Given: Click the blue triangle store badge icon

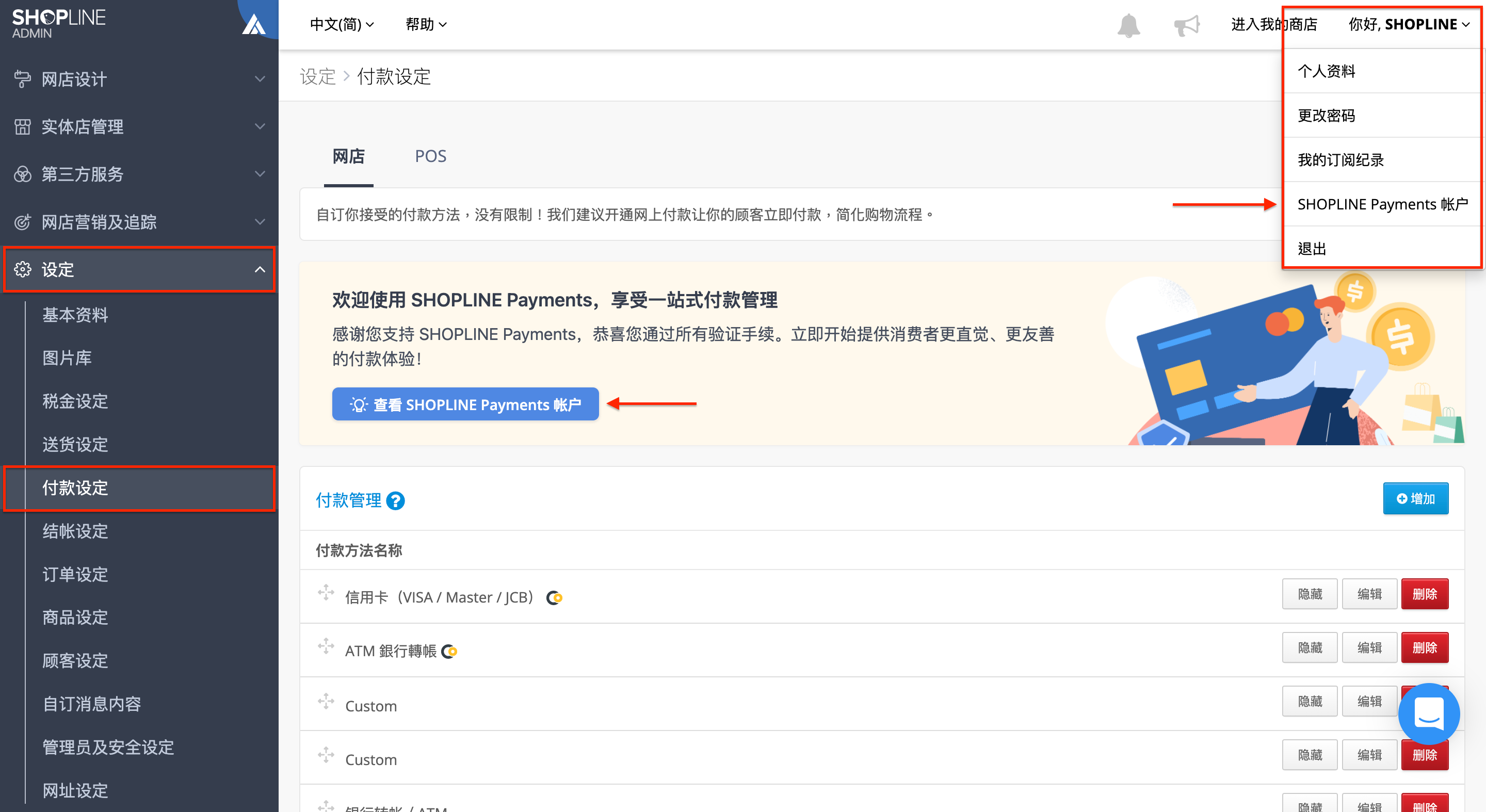Looking at the screenshot, I should point(254,24).
